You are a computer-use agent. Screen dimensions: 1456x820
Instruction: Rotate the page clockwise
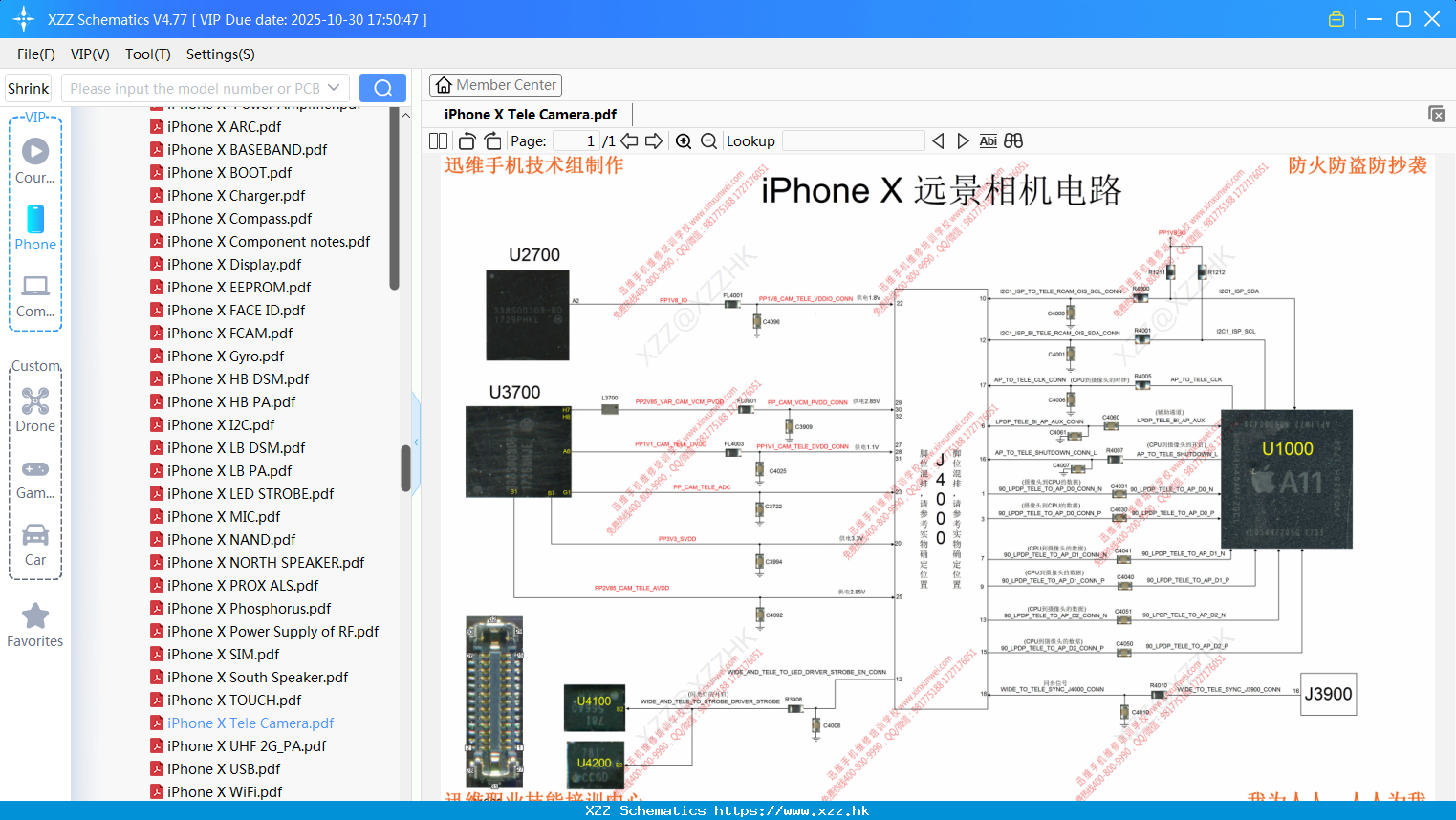pos(492,140)
